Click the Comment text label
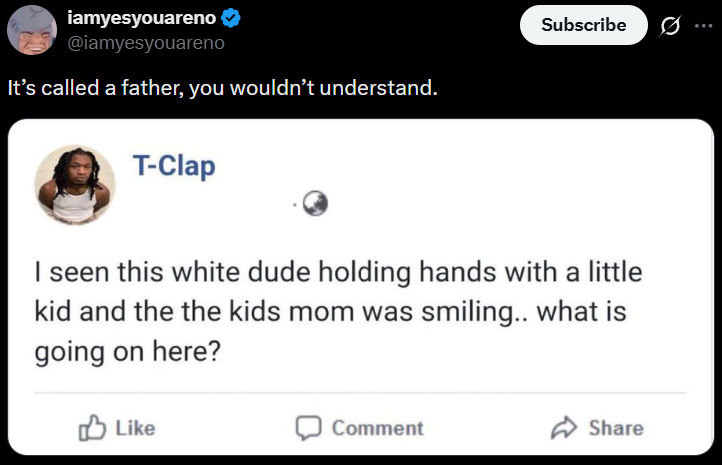722x465 pixels. click(x=377, y=428)
